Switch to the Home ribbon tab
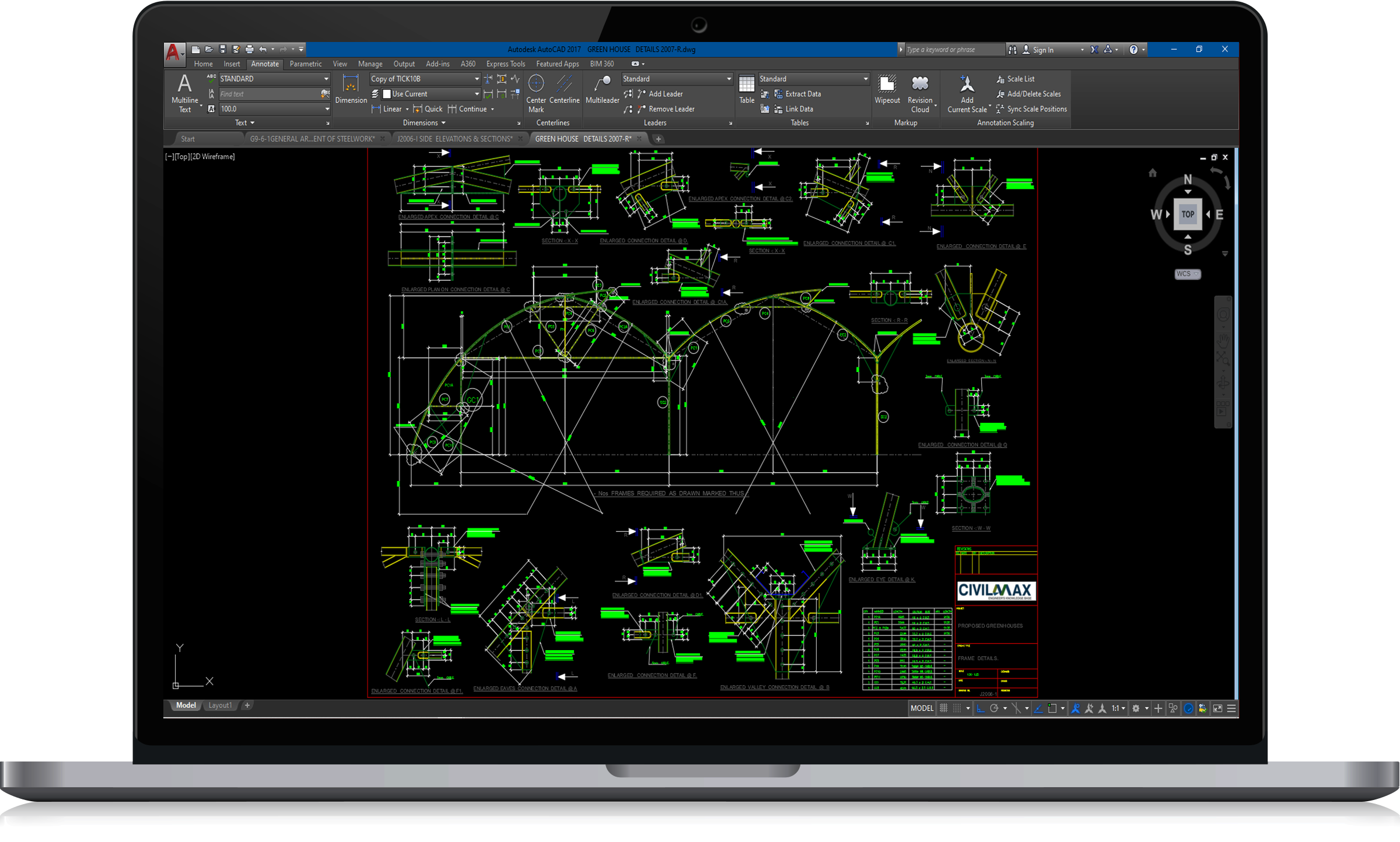This screenshot has width=1400, height=842. point(203,64)
